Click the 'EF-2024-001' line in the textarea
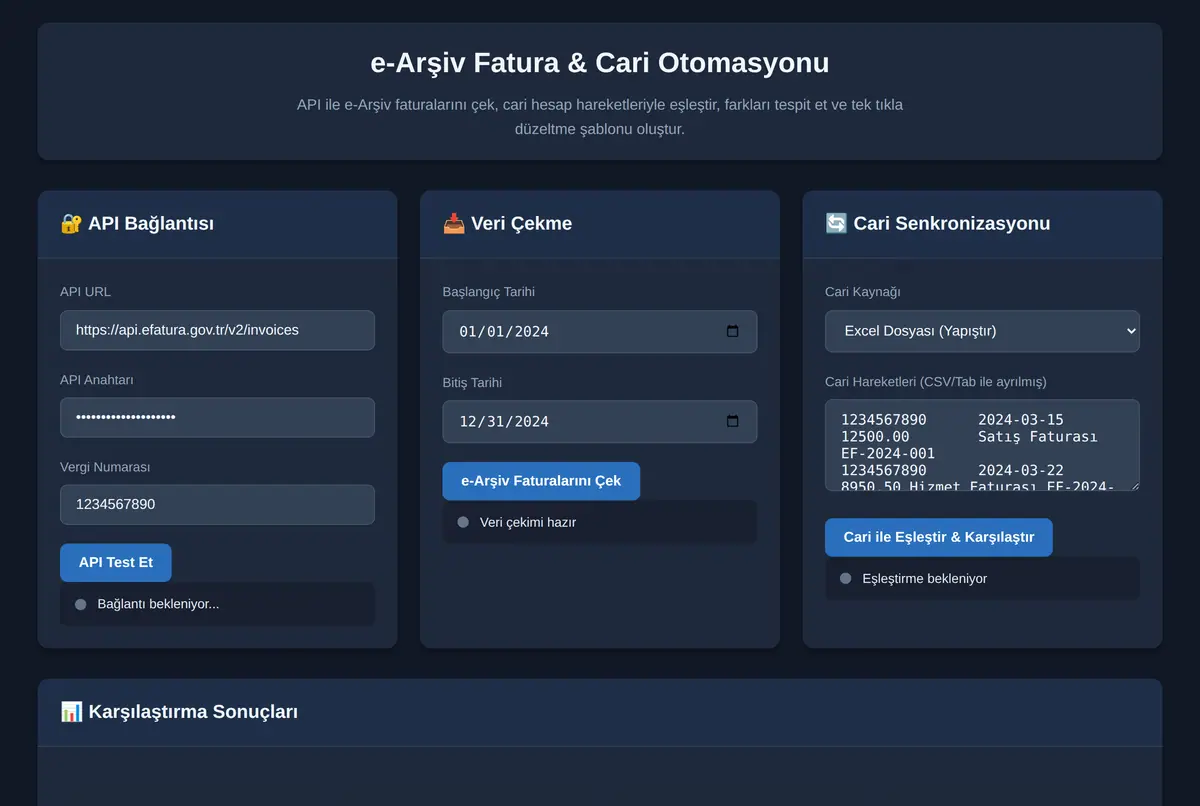Image resolution: width=1200 pixels, height=806 pixels. point(888,454)
